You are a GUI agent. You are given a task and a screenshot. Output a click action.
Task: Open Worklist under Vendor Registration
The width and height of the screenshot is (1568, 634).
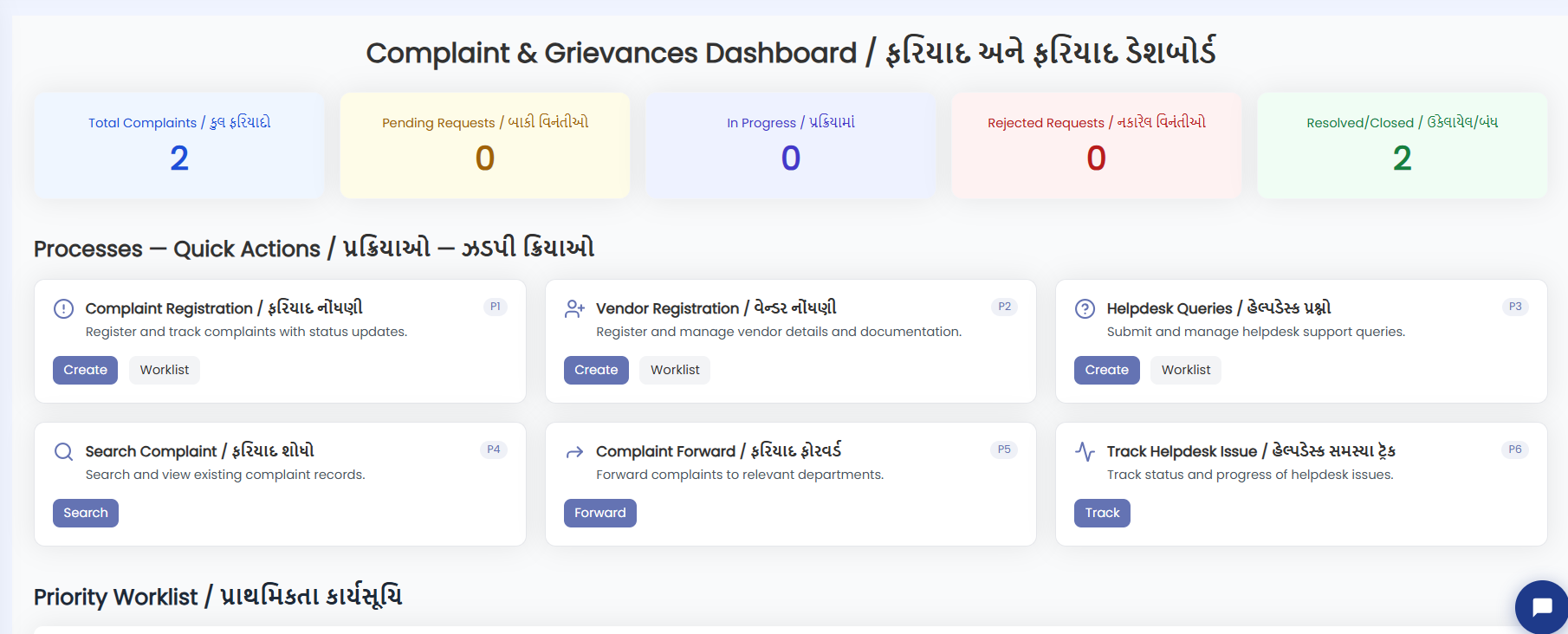click(675, 370)
